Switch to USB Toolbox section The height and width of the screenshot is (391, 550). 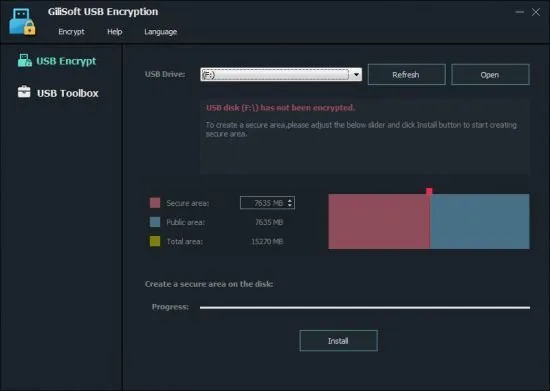click(x=68, y=93)
